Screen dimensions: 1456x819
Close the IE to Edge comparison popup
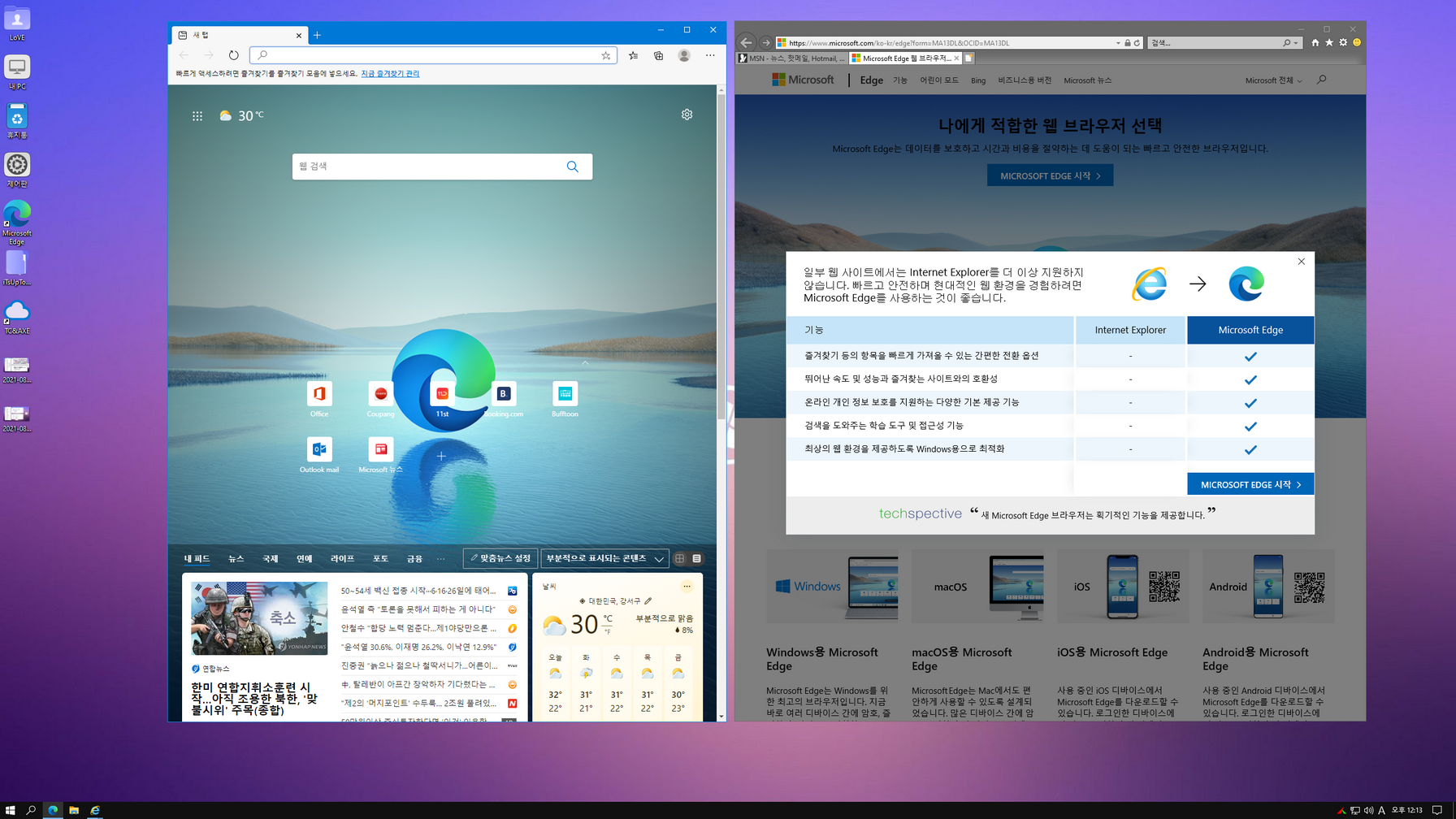[1301, 262]
